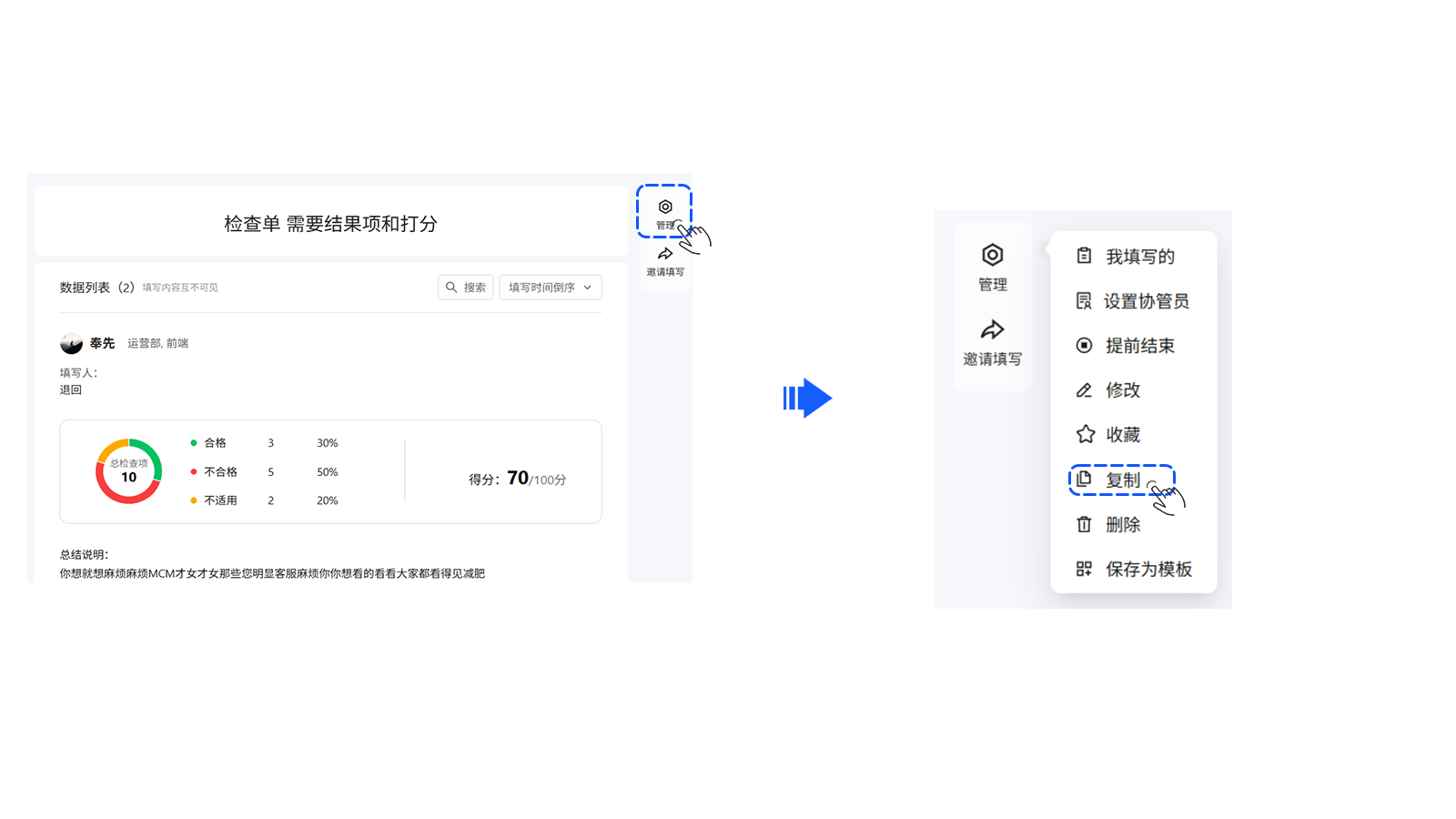Click the green 合格 legend dot

tap(194, 443)
